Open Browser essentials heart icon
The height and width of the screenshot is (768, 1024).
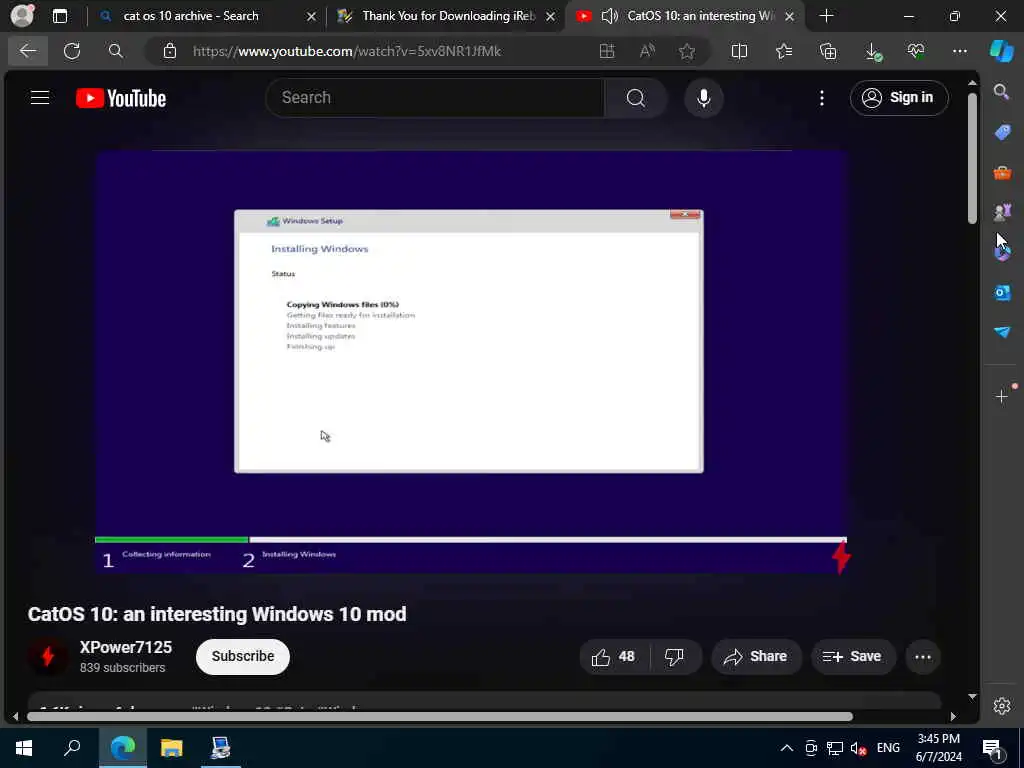pyautogui.click(x=916, y=51)
